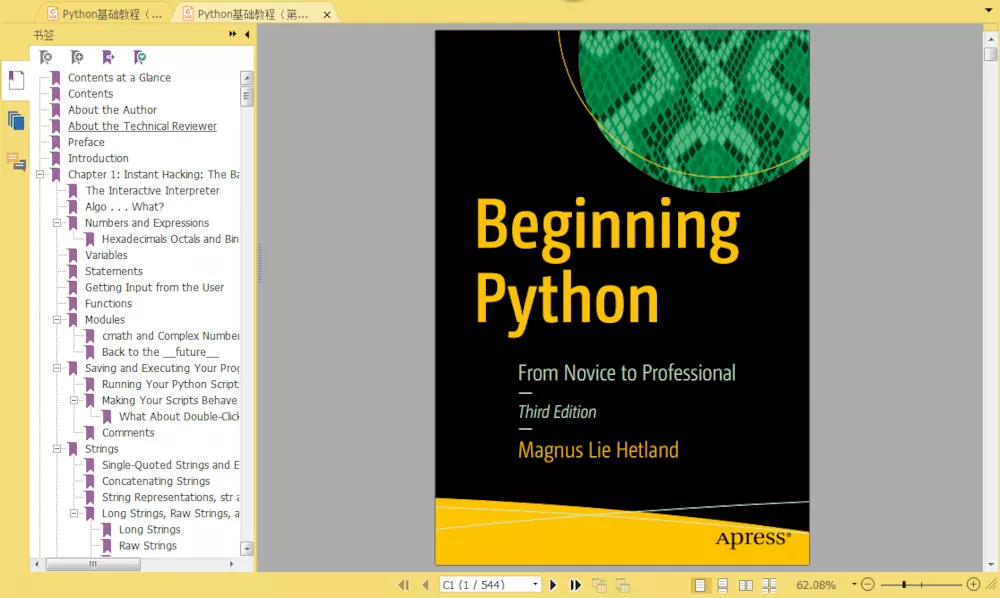Screen dimensions: 1000x598
Task: Select the Statements bookmark
Action: pyautogui.click(x=114, y=271)
